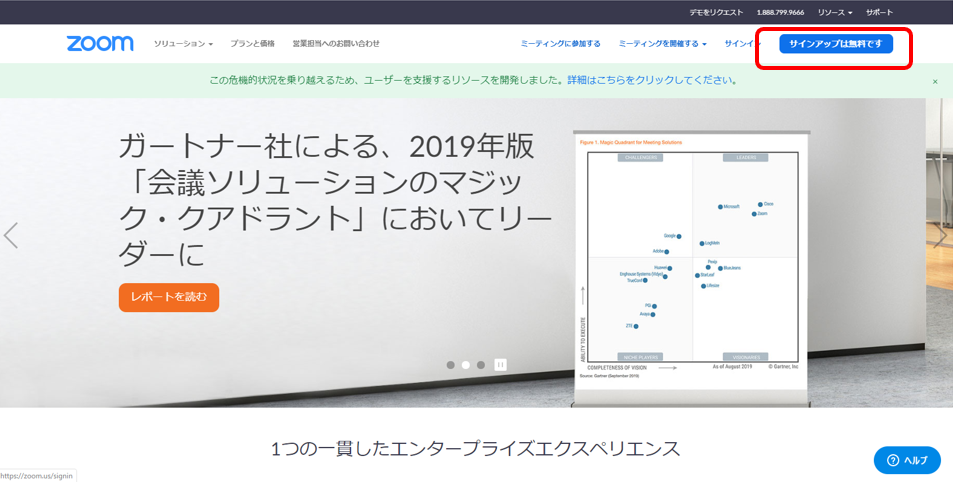
Task: Click the レポートを読む orange button
Action: click(169, 297)
